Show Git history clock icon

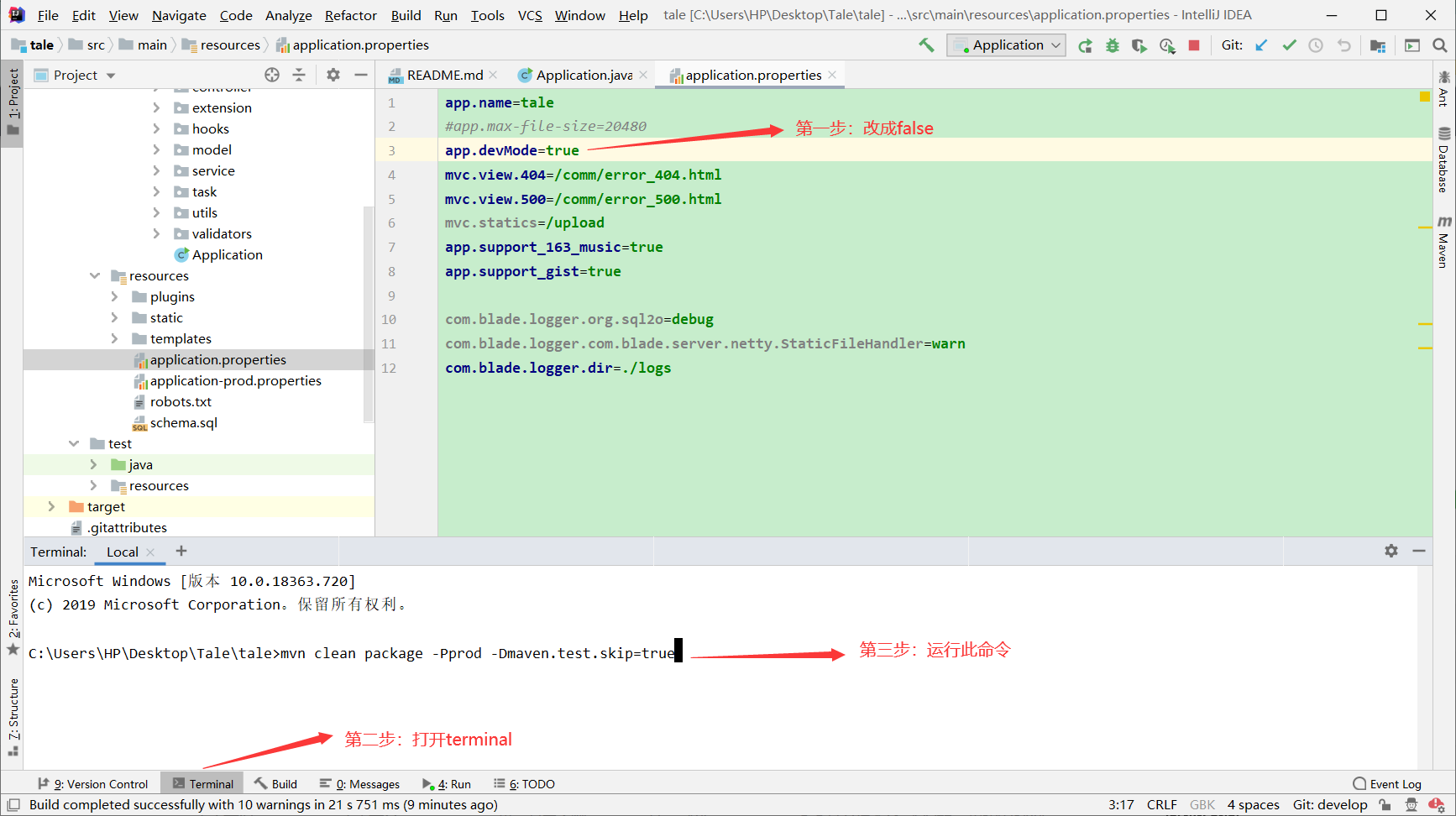(1316, 45)
